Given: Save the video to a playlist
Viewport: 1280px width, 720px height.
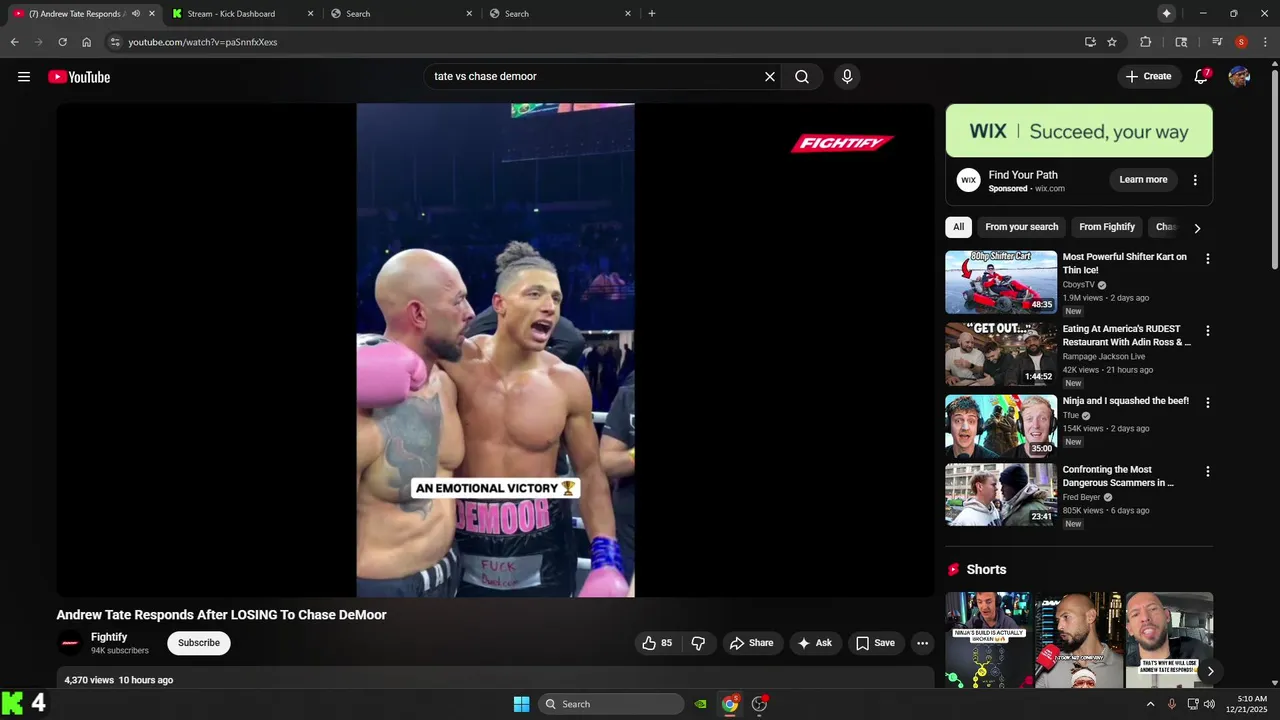Looking at the screenshot, I should (x=875, y=643).
